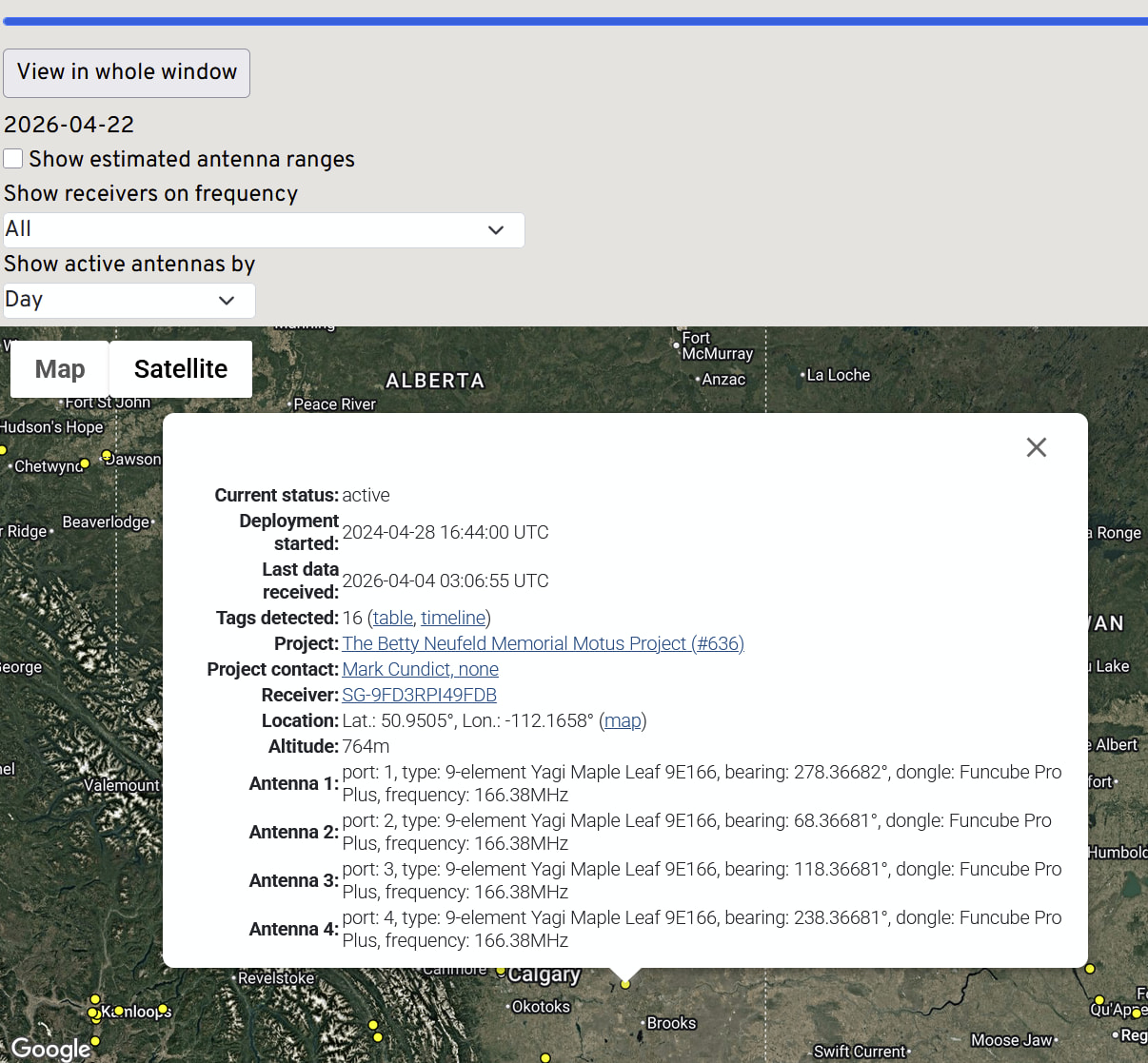Switch to Satellite view tab
The width and height of the screenshot is (1148, 1063).
point(181,369)
